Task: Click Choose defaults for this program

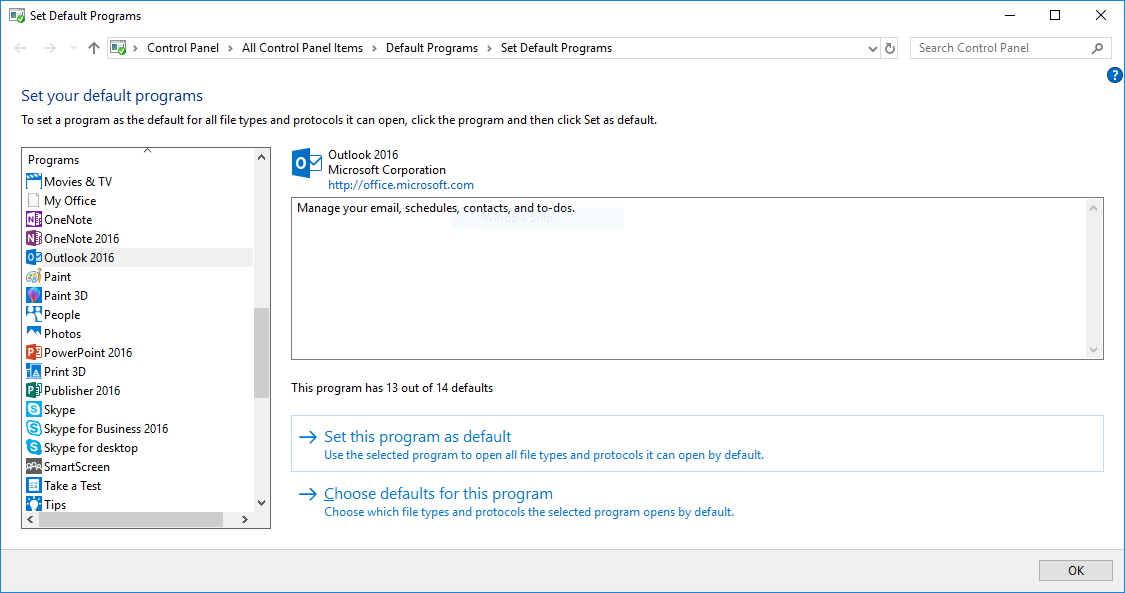Action: [438, 493]
